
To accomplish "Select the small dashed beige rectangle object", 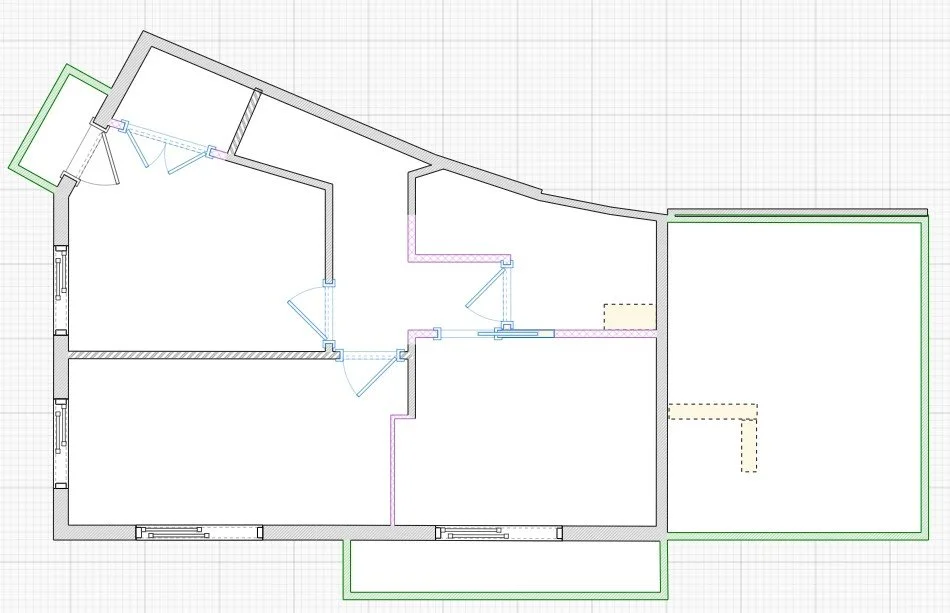I will pos(629,317).
